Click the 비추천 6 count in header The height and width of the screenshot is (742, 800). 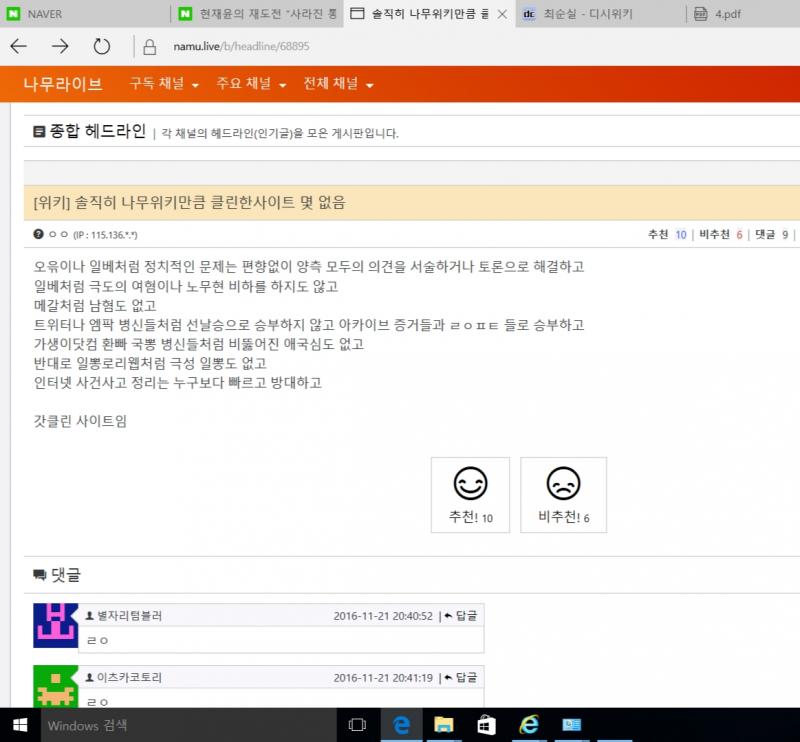(x=720, y=235)
